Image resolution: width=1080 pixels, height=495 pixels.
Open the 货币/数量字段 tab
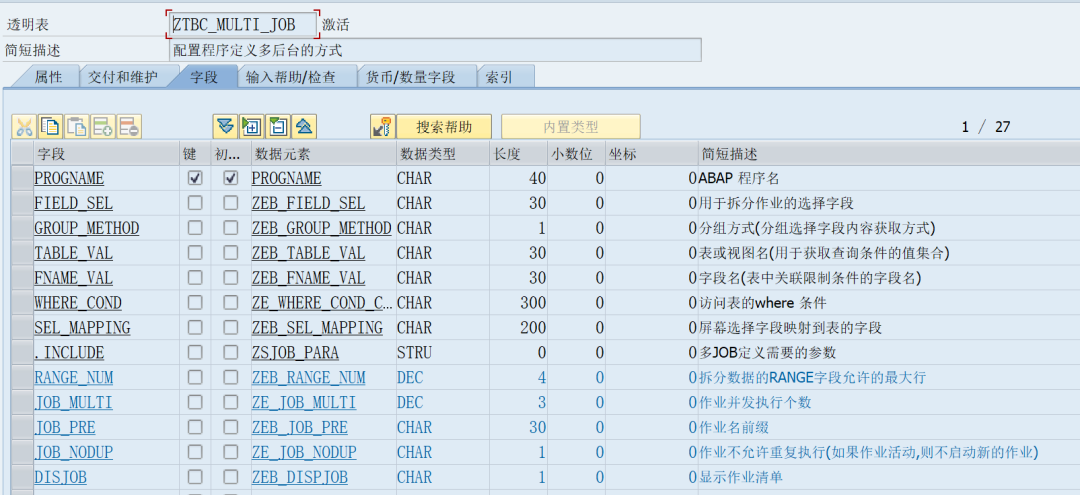tap(411, 77)
